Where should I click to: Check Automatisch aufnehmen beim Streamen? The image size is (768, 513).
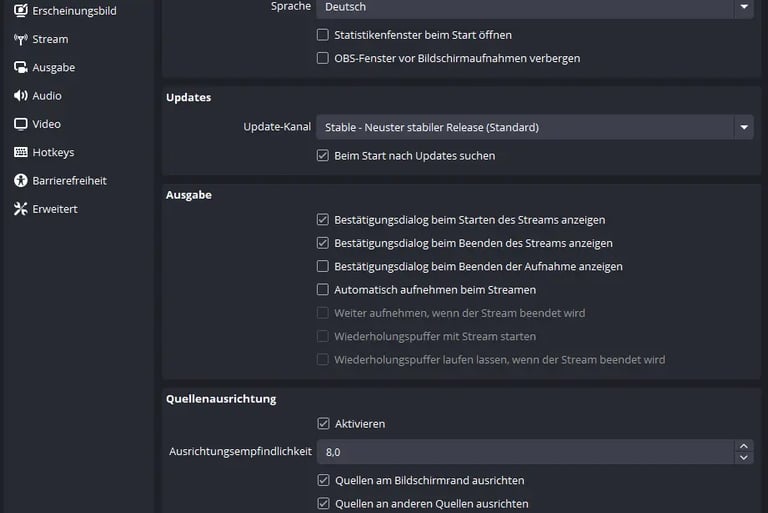click(322, 290)
